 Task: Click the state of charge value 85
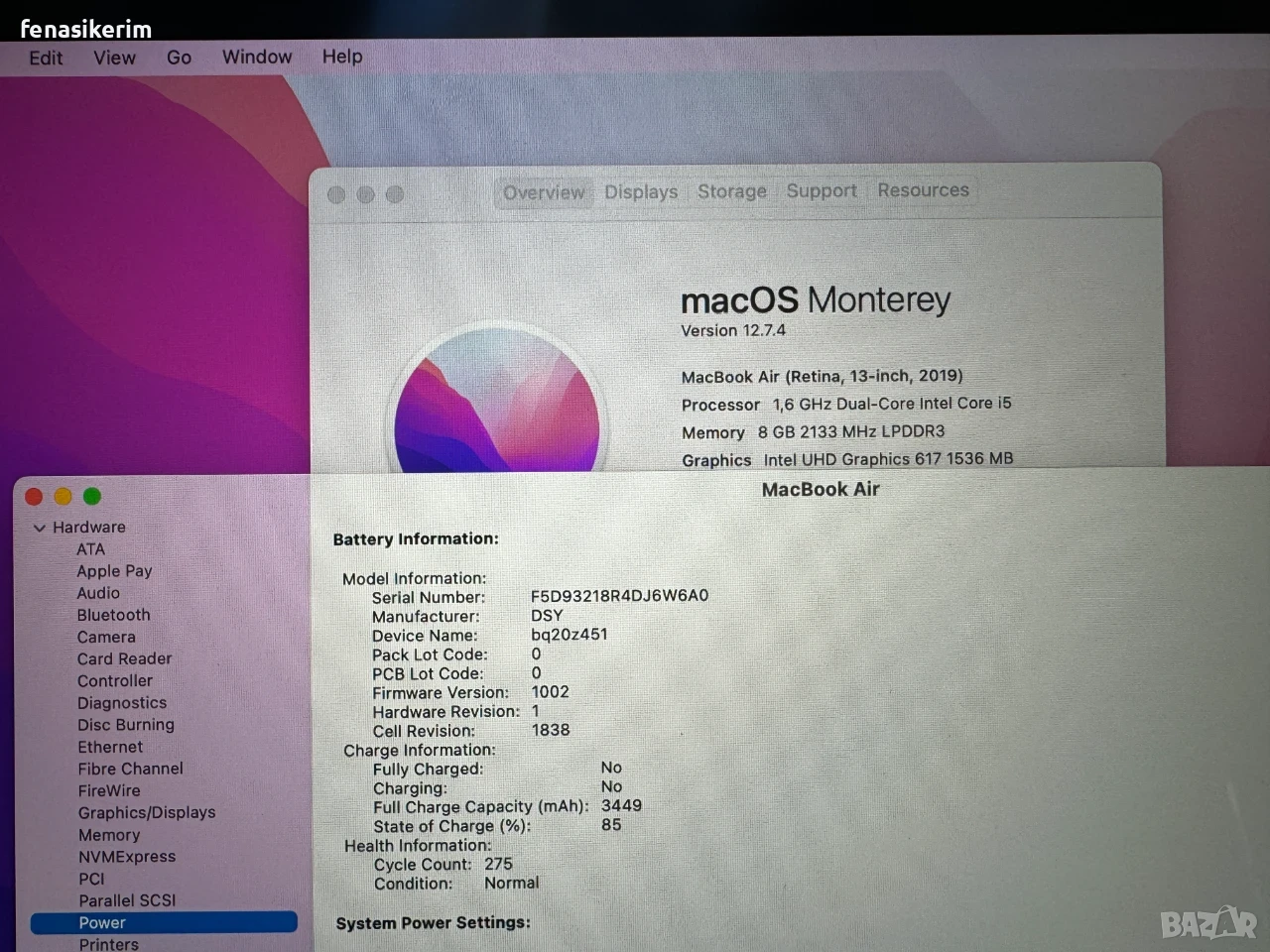coord(611,825)
